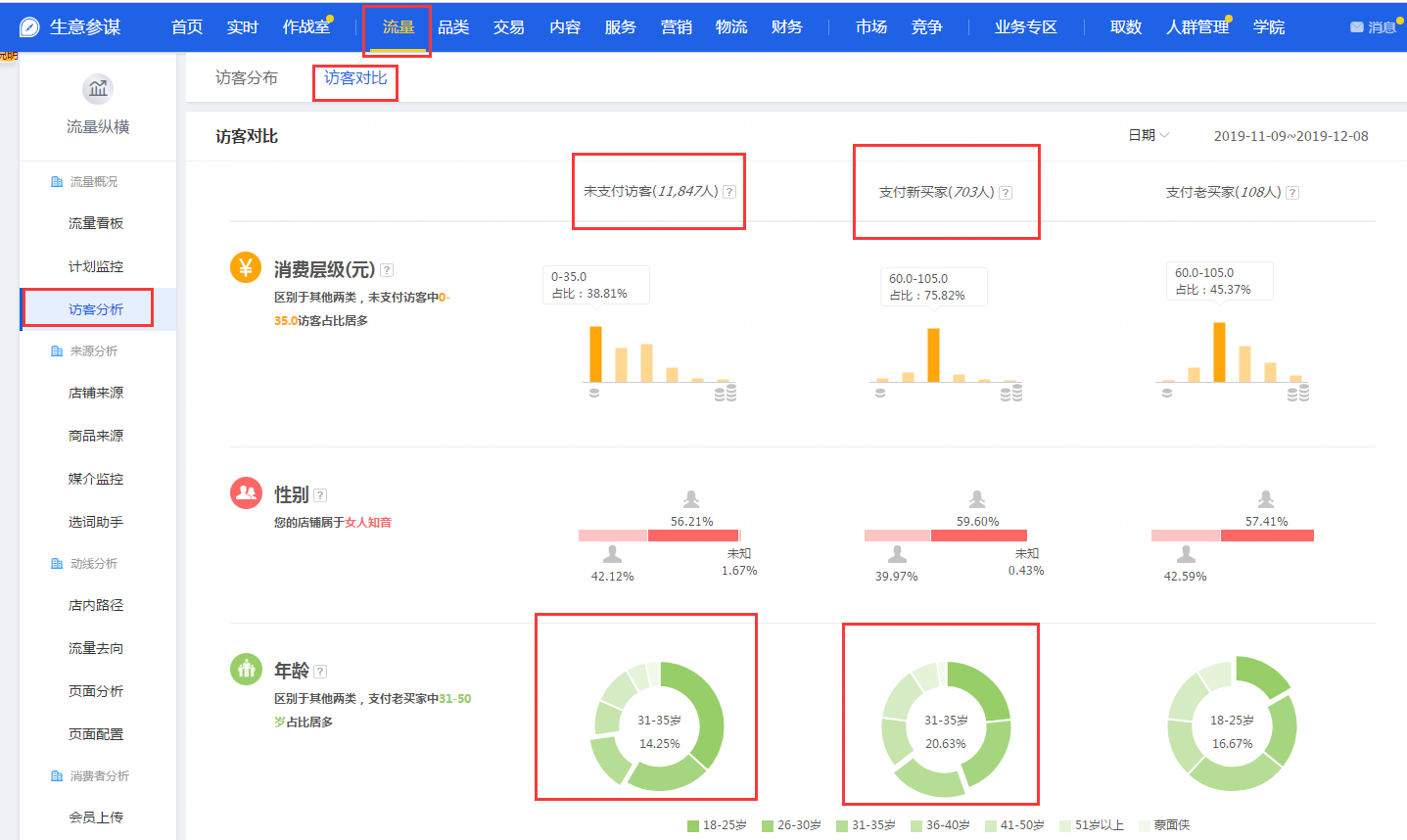Collapse the 来源分析 sidebar section
This screenshot has width=1407, height=840.
[93, 350]
